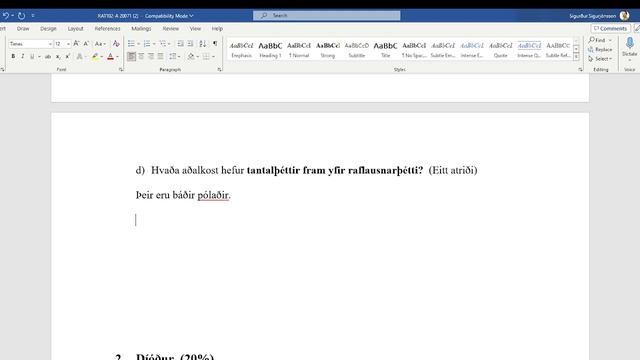Image resolution: width=640 pixels, height=360 pixels.
Task: Open the Select dropdown in Editing
Action: 600,59
